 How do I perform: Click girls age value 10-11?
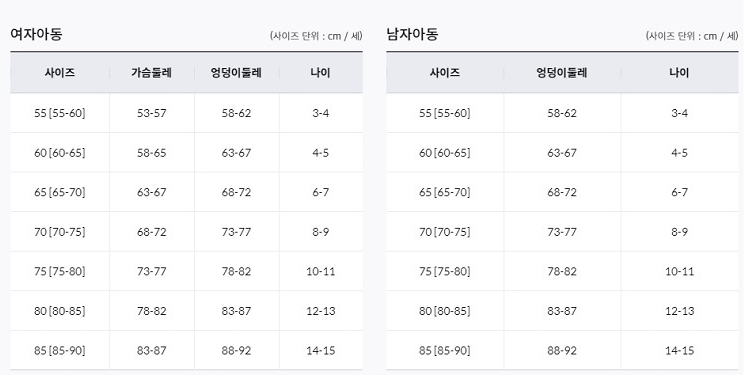pyautogui.click(x=321, y=271)
